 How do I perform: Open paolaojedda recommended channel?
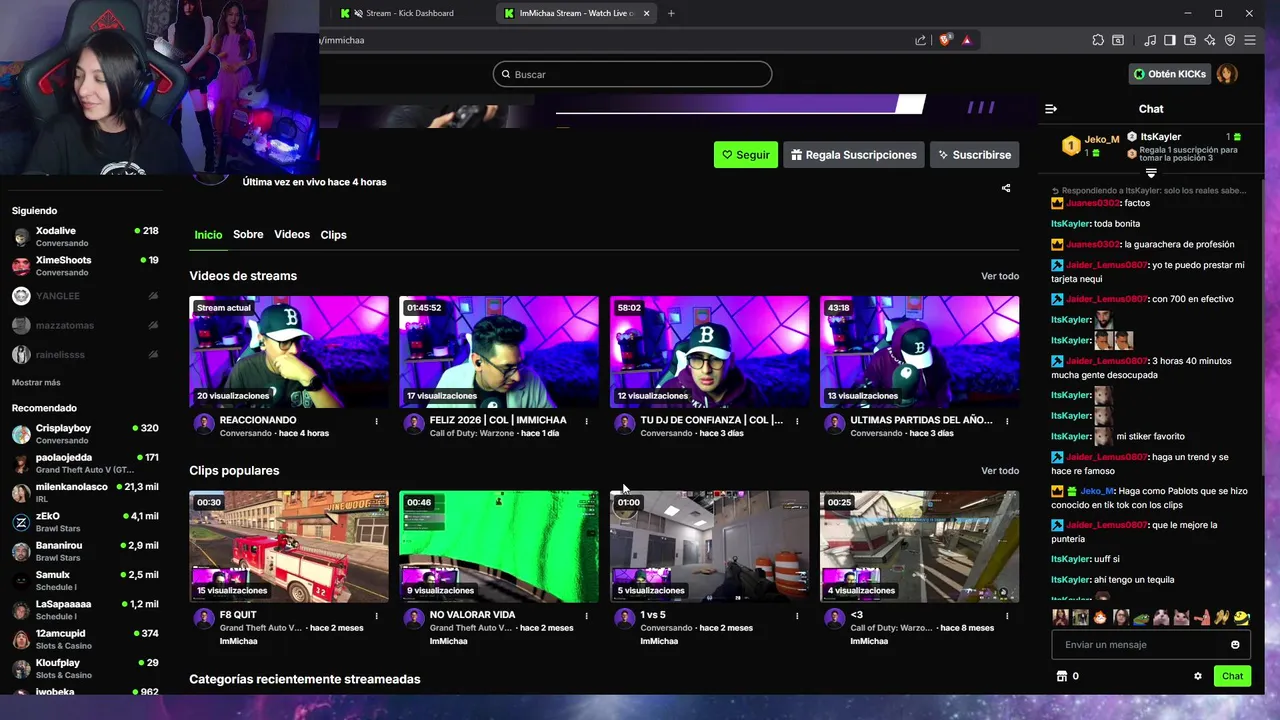pos(85,463)
